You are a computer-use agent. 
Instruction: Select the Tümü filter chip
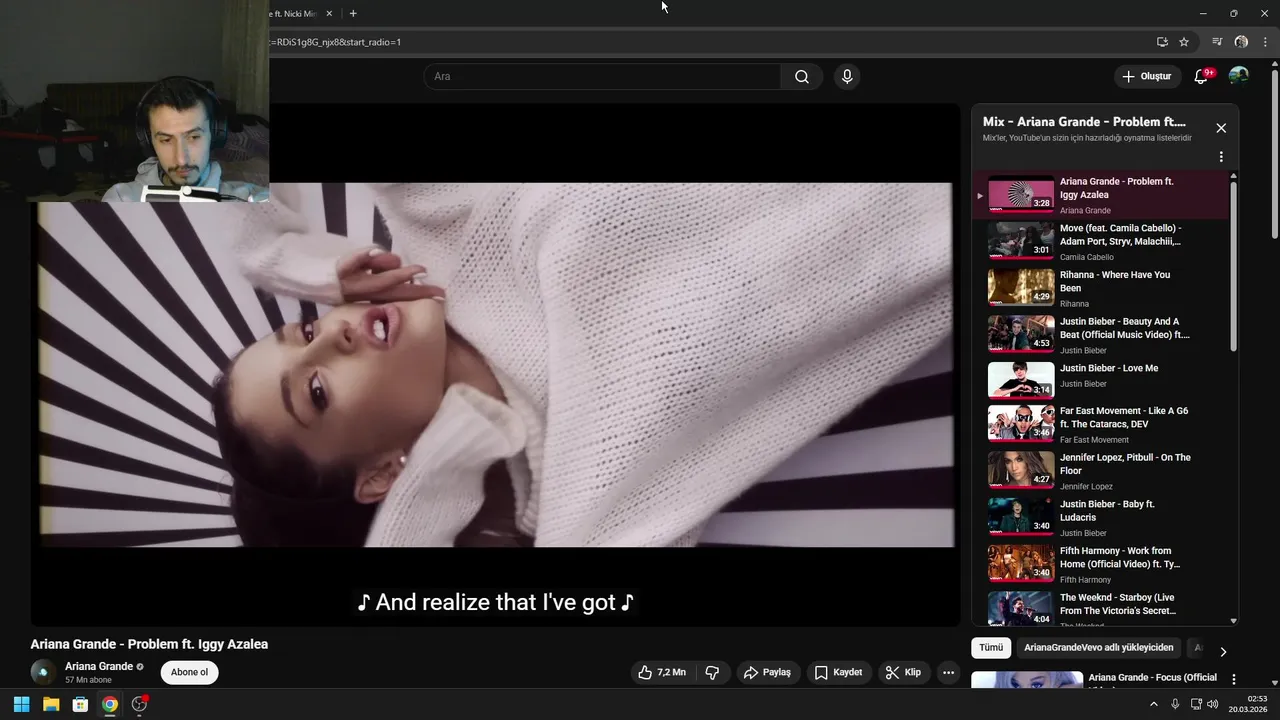[x=991, y=648]
